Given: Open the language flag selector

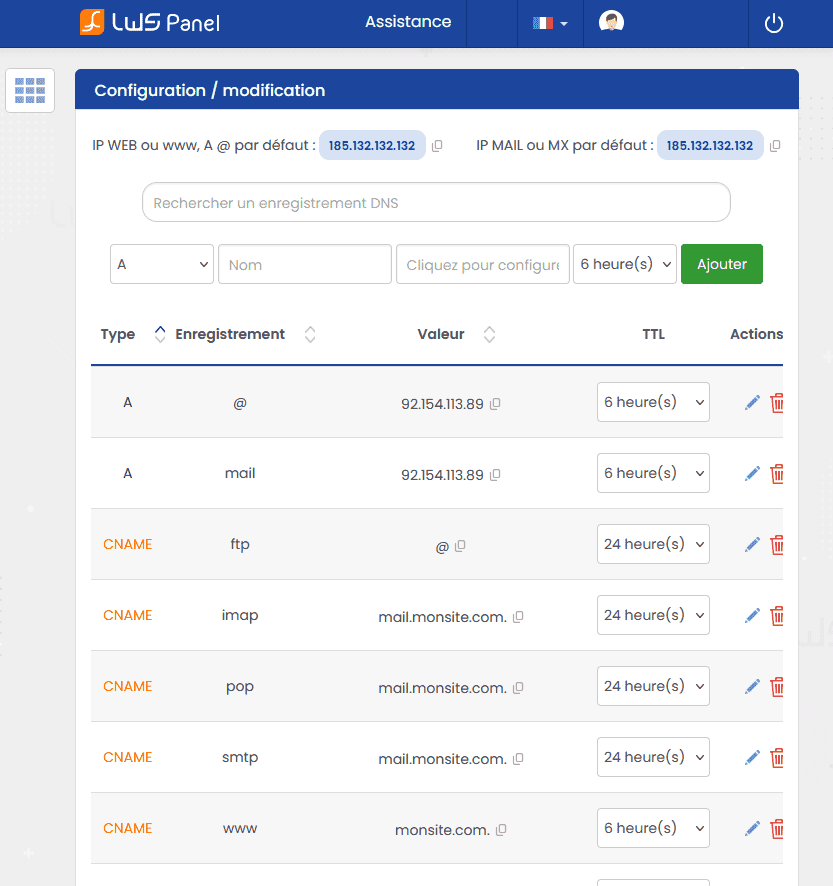Looking at the screenshot, I should coord(549,23).
